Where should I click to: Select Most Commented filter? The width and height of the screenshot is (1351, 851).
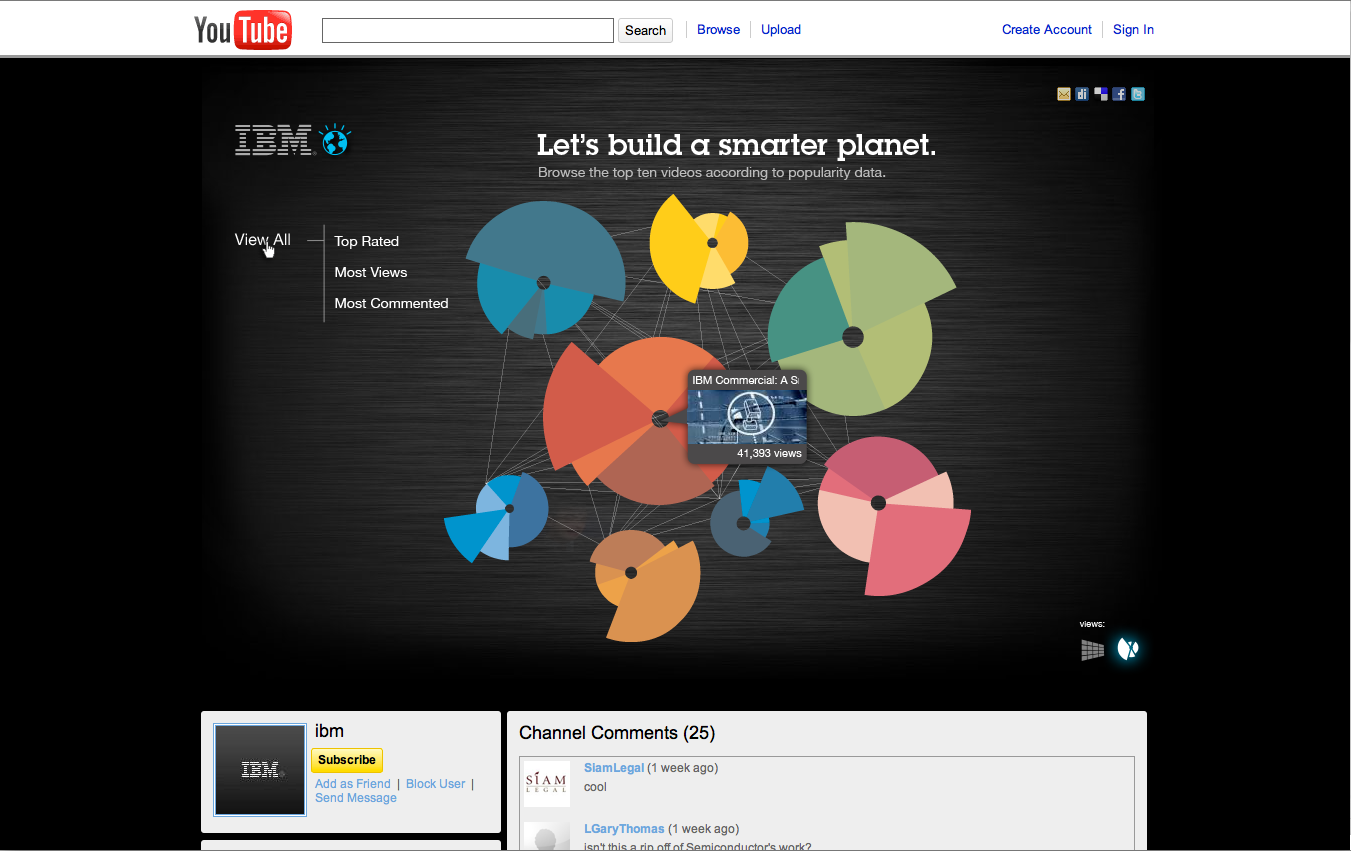coord(391,303)
